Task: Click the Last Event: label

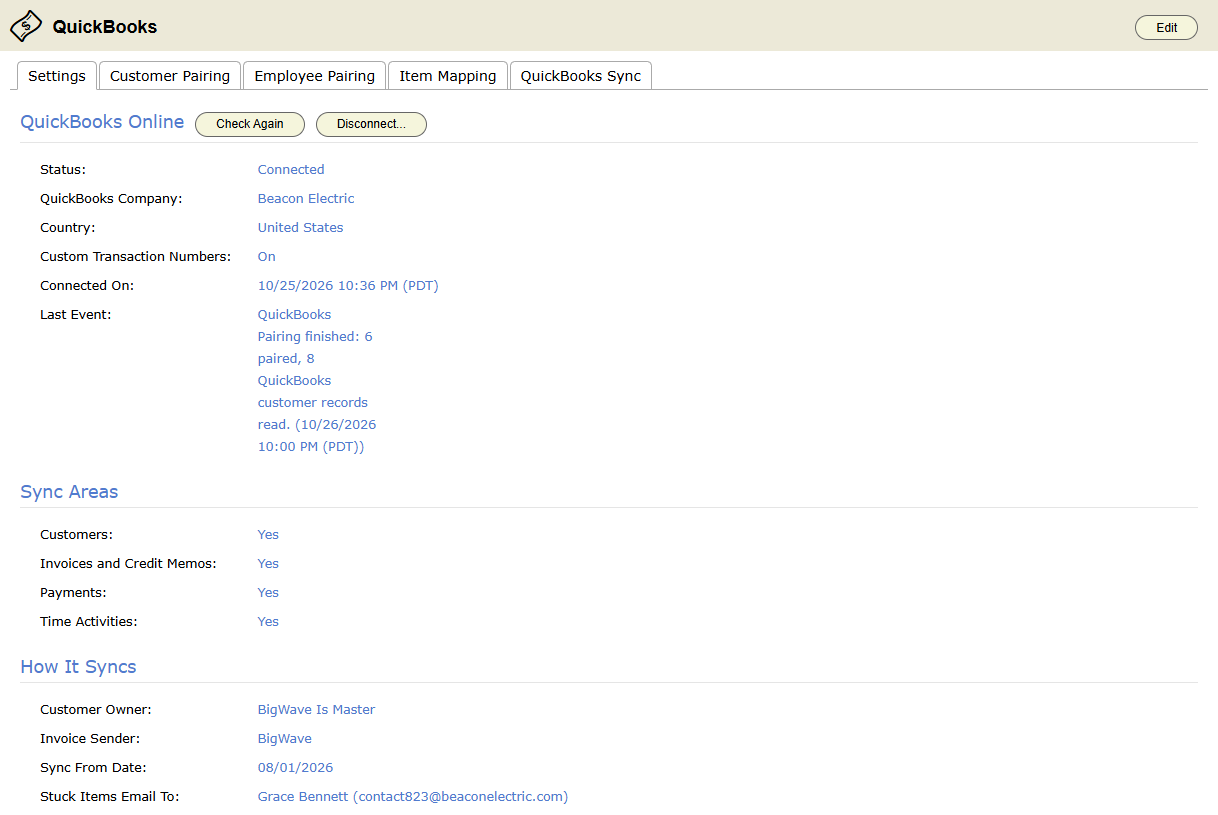Action: 76,315
